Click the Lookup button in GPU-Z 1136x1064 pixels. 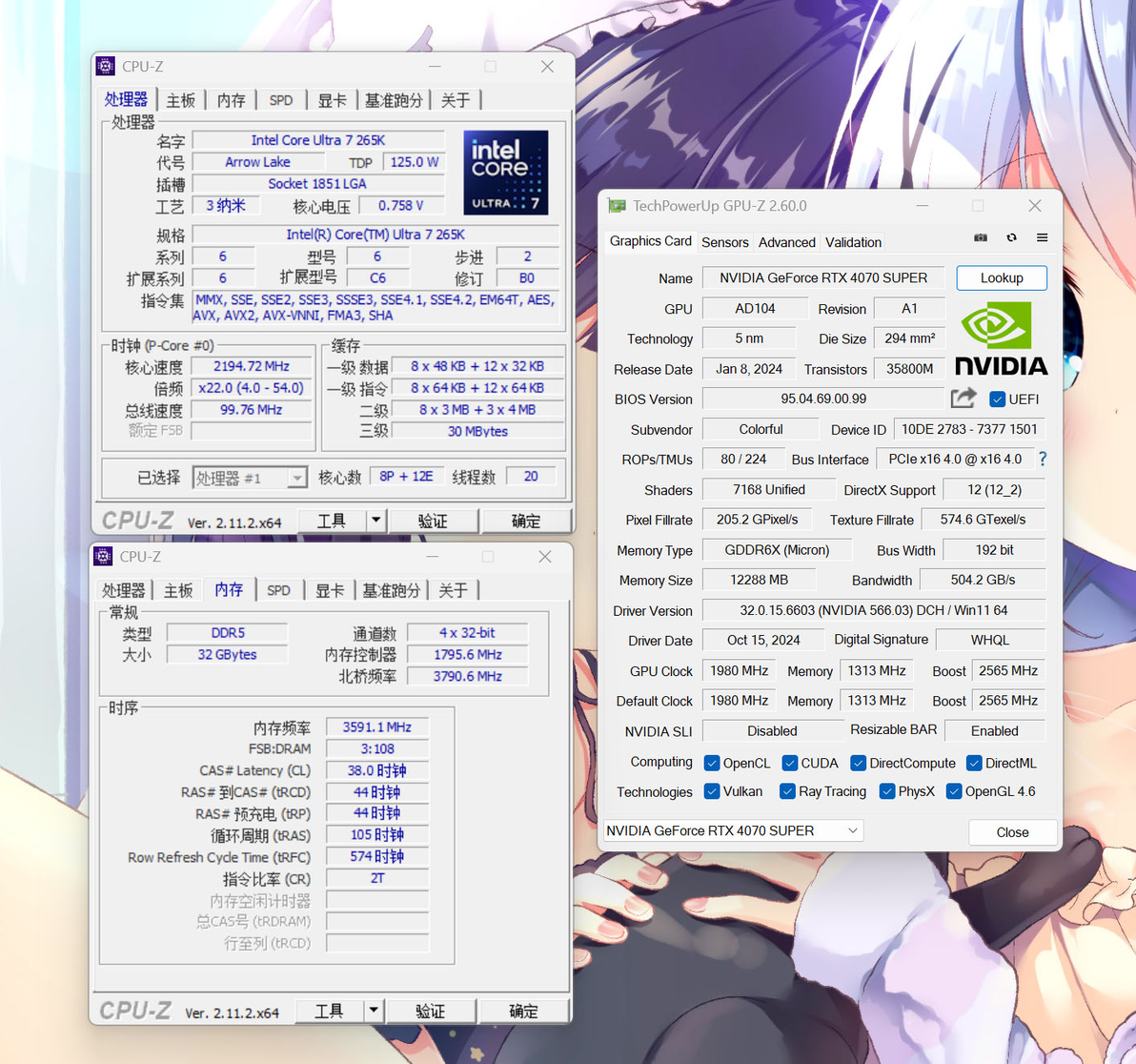coord(1002,277)
